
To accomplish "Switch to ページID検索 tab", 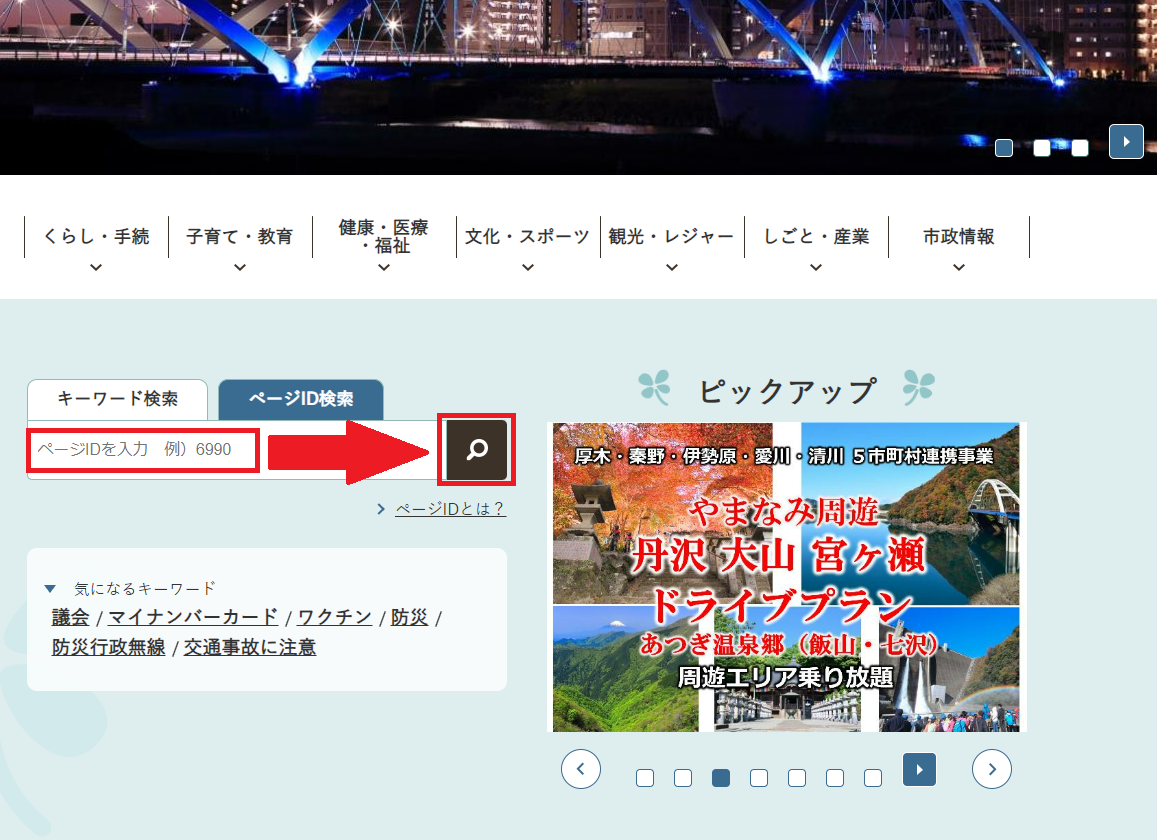I will coord(301,399).
